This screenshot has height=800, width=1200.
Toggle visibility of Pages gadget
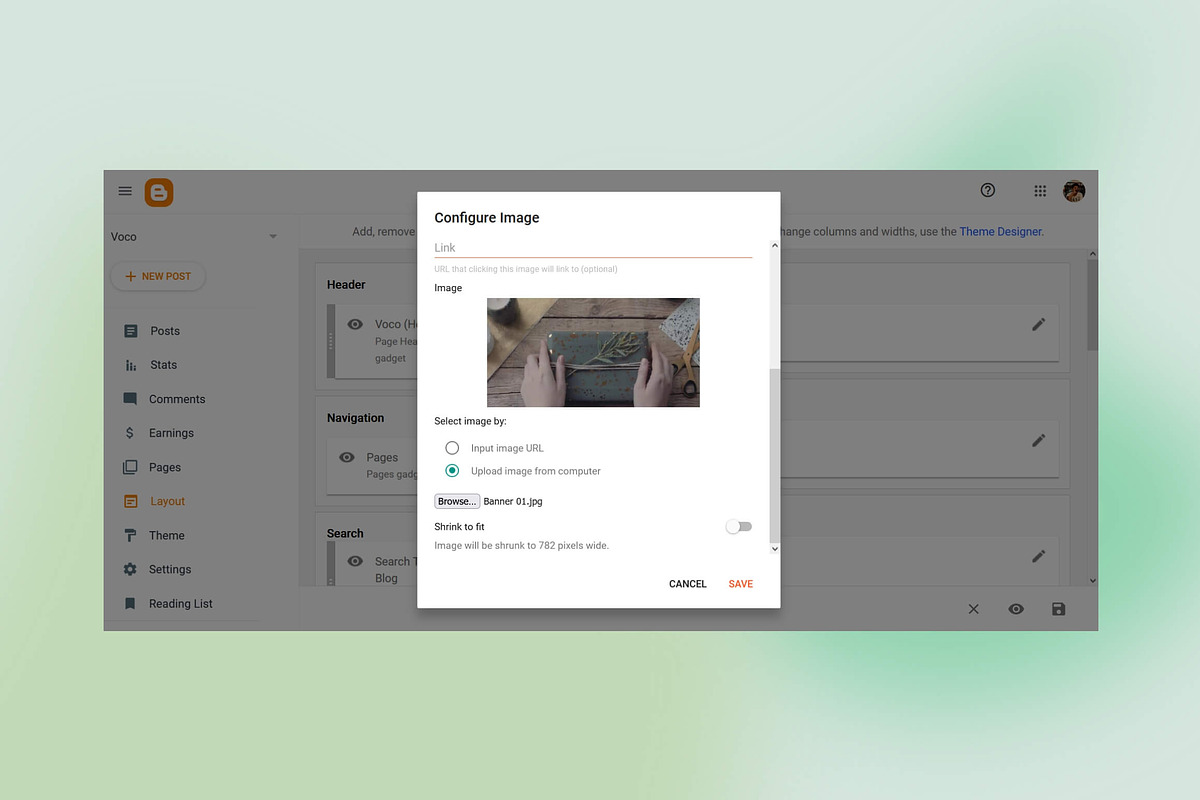tap(347, 457)
